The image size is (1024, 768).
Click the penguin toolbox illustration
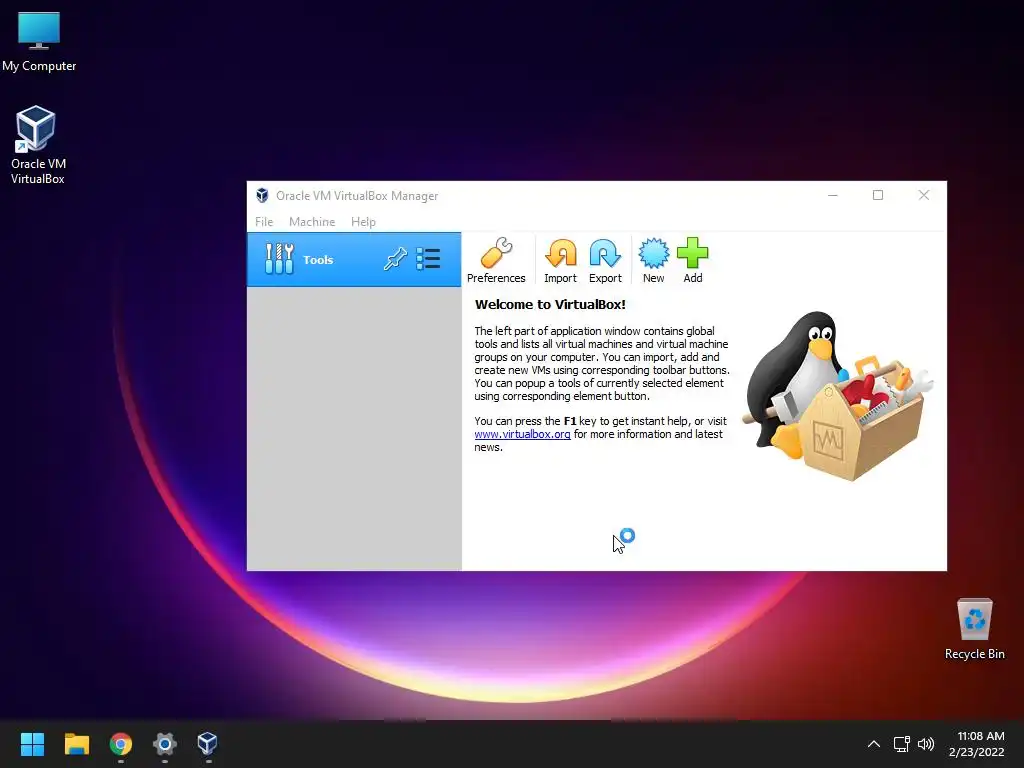(839, 396)
